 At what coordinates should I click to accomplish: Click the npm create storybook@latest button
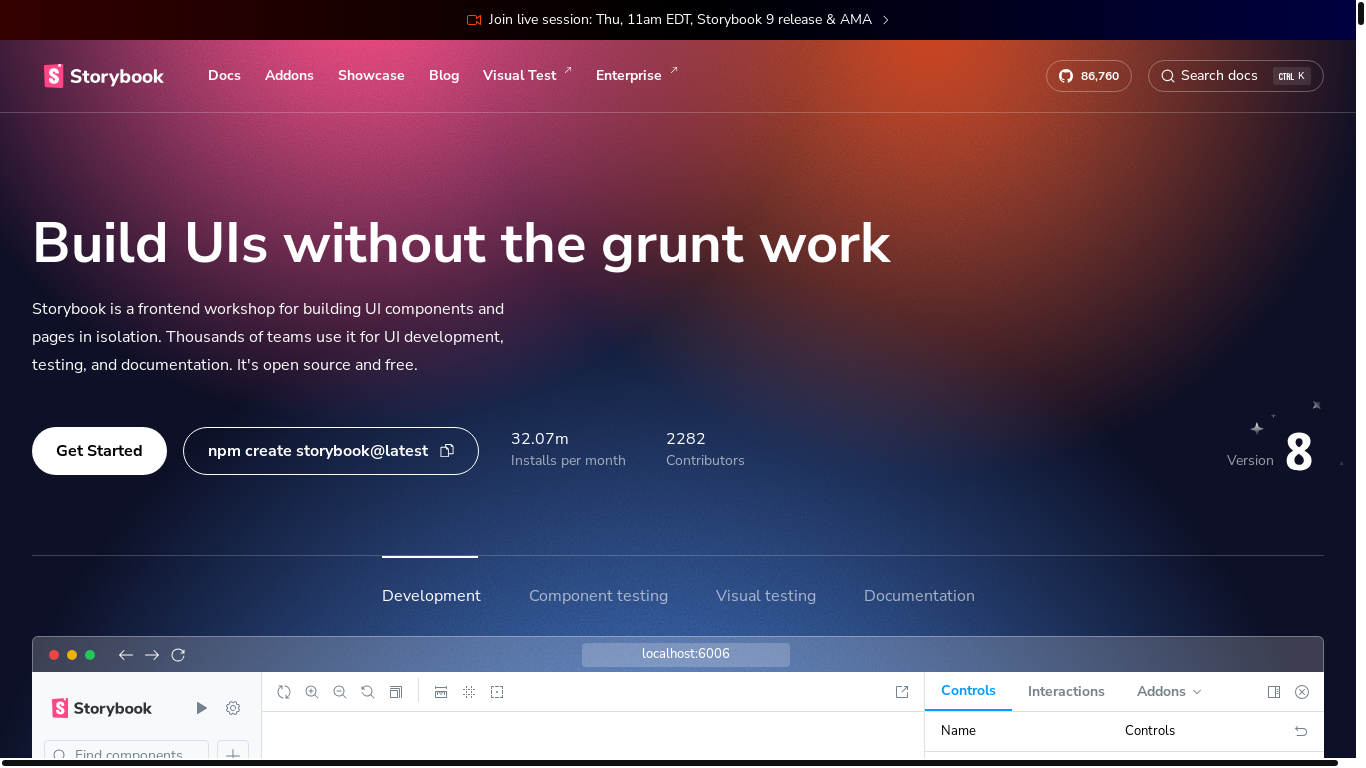click(x=331, y=451)
